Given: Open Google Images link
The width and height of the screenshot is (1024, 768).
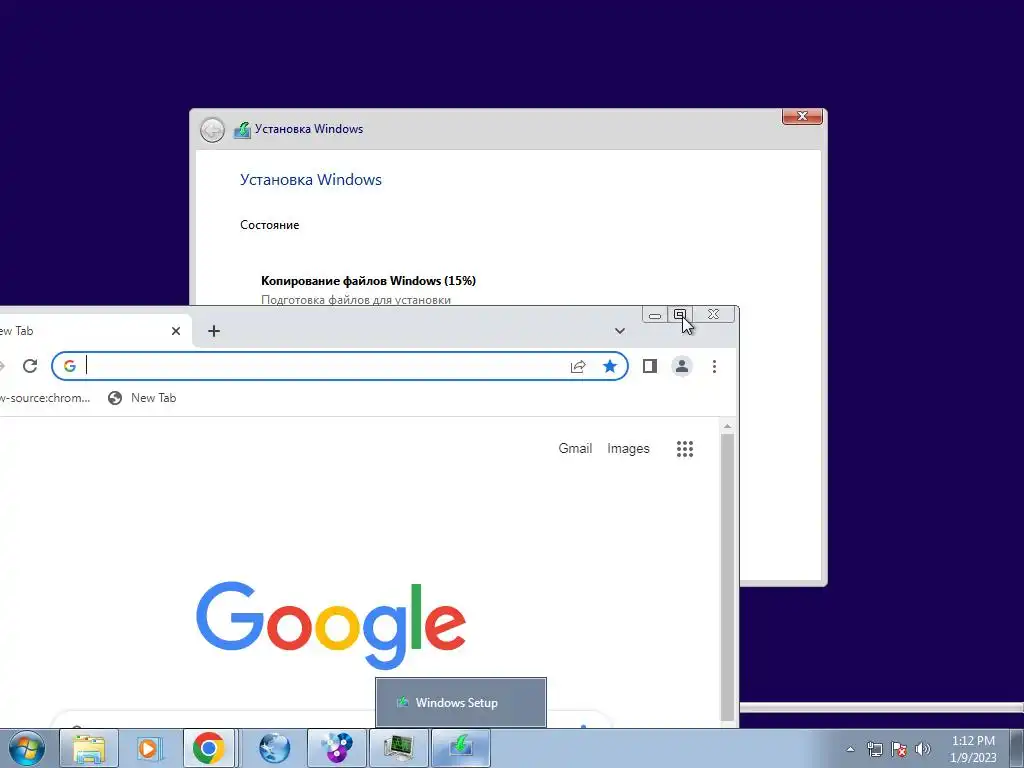Looking at the screenshot, I should pos(628,449).
